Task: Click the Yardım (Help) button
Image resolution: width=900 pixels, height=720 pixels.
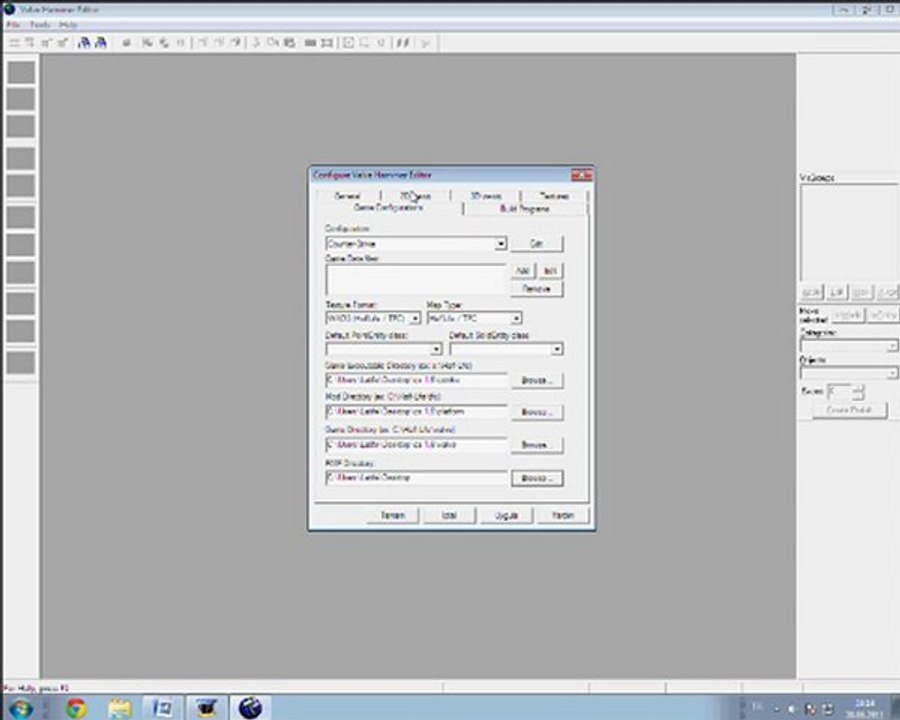Action: (x=562, y=515)
